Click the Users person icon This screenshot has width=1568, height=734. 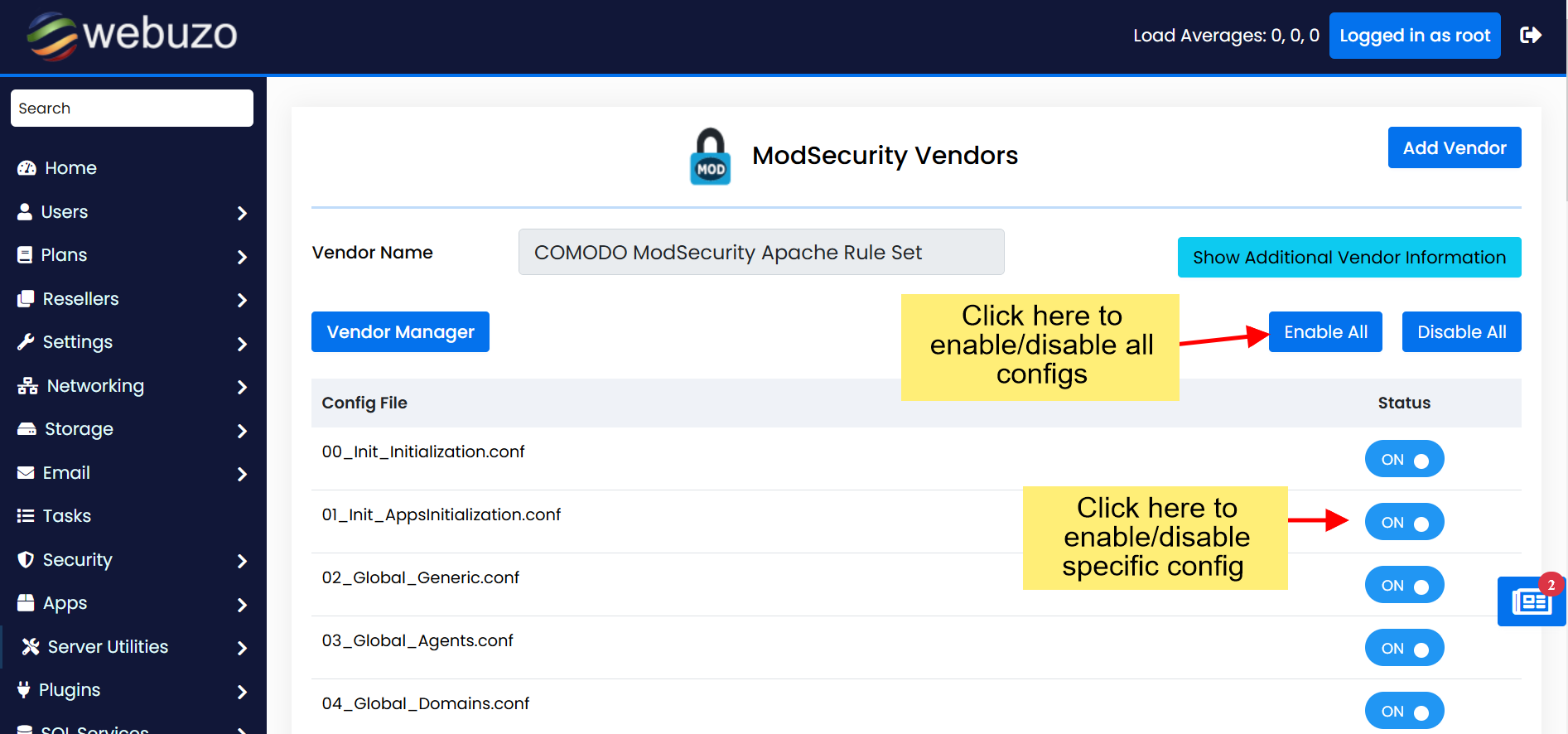click(x=25, y=212)
